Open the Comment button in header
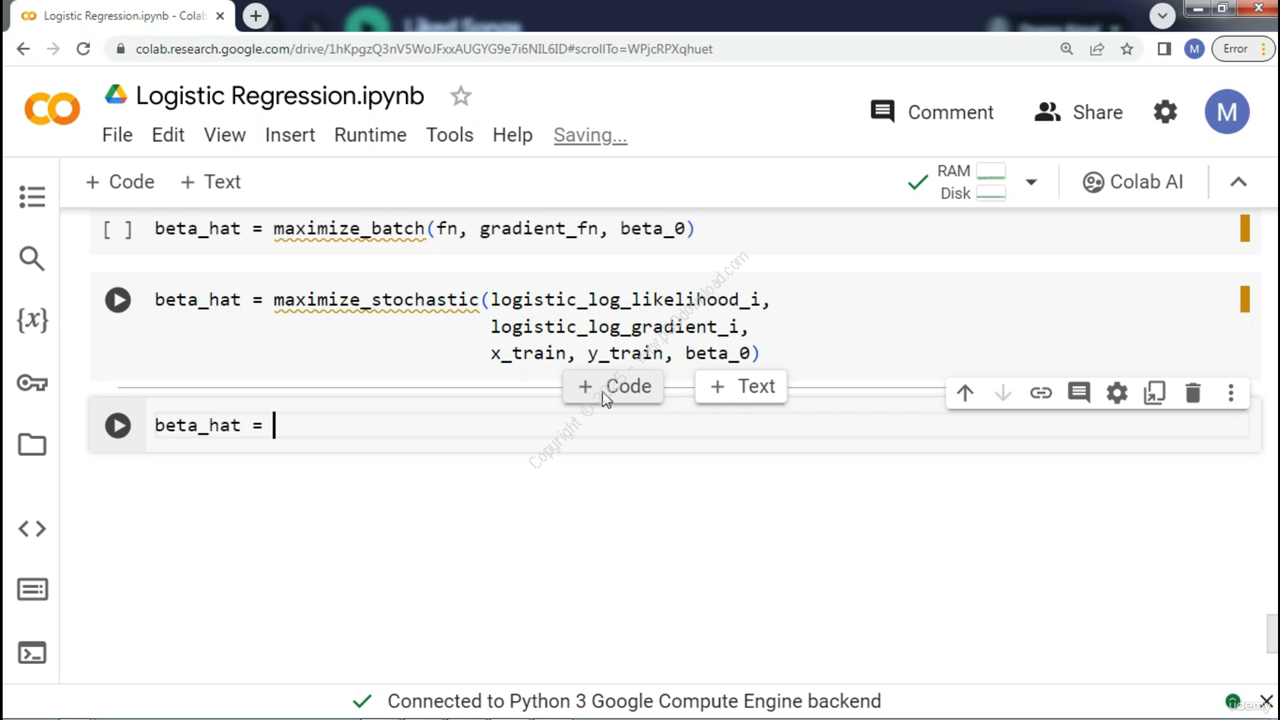Image resolution: width=1280 pixels, height=720 pixels. tap(932, 112)
